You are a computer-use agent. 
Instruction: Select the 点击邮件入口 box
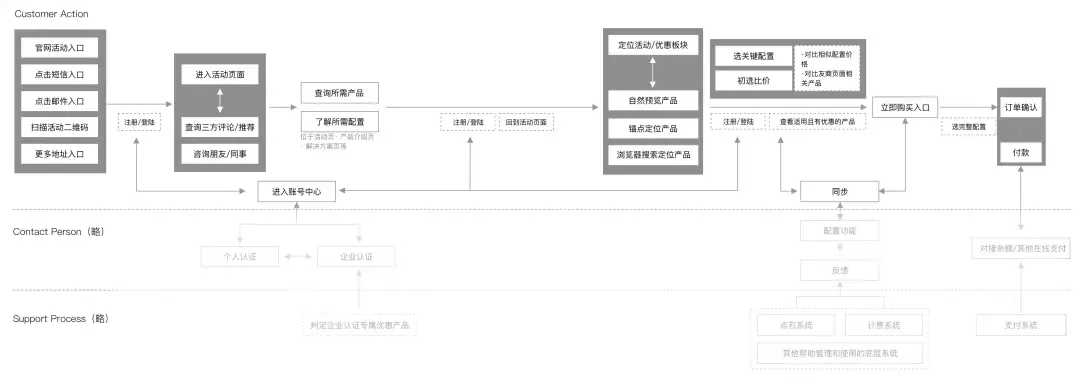[x=60, y=101]
